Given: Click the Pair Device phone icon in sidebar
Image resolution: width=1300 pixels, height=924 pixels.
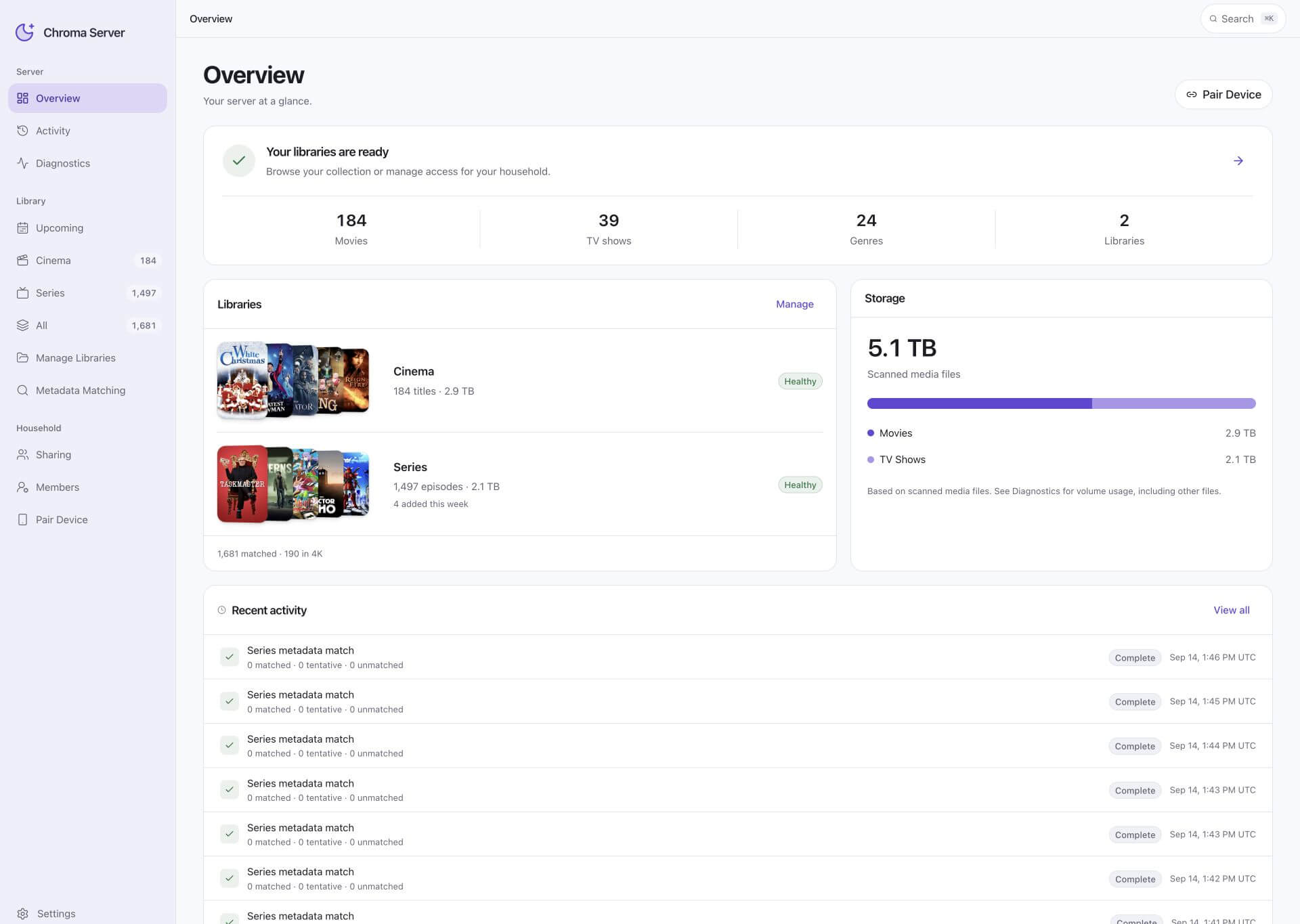Looking at the screenshot, I should (22, 520).
